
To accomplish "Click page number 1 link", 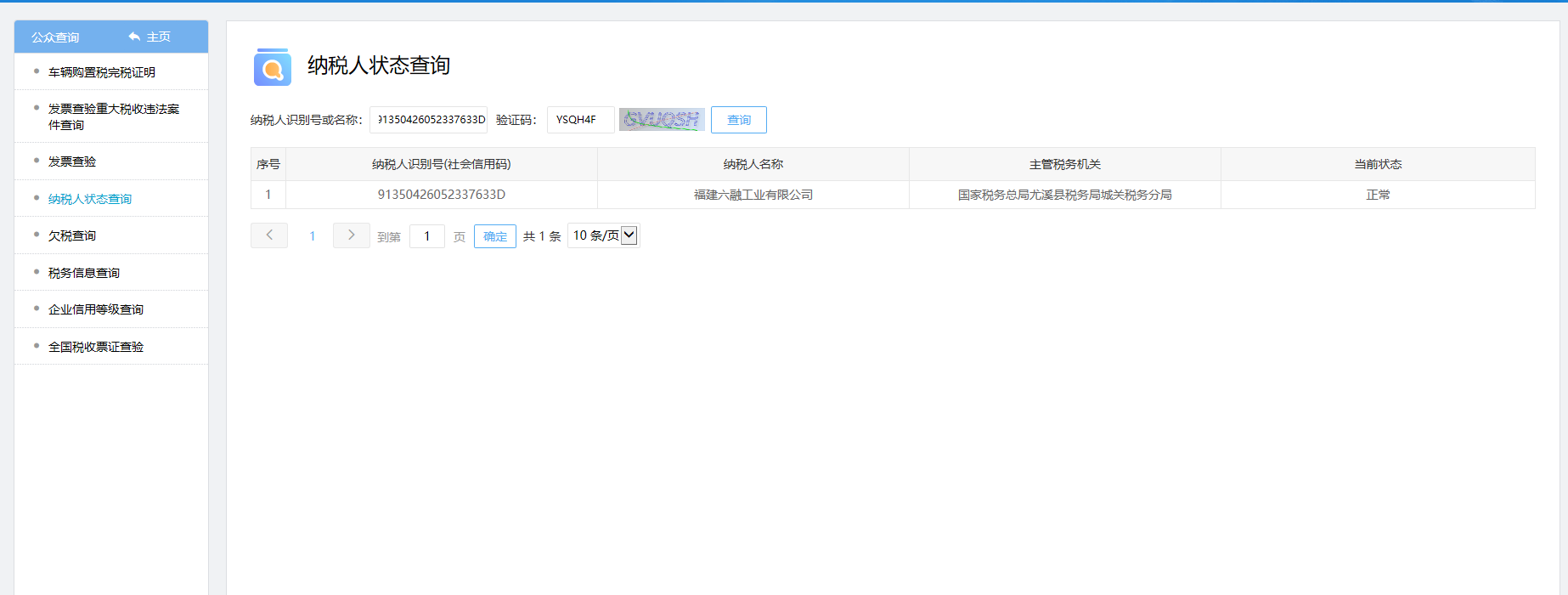I will (312, 236).
